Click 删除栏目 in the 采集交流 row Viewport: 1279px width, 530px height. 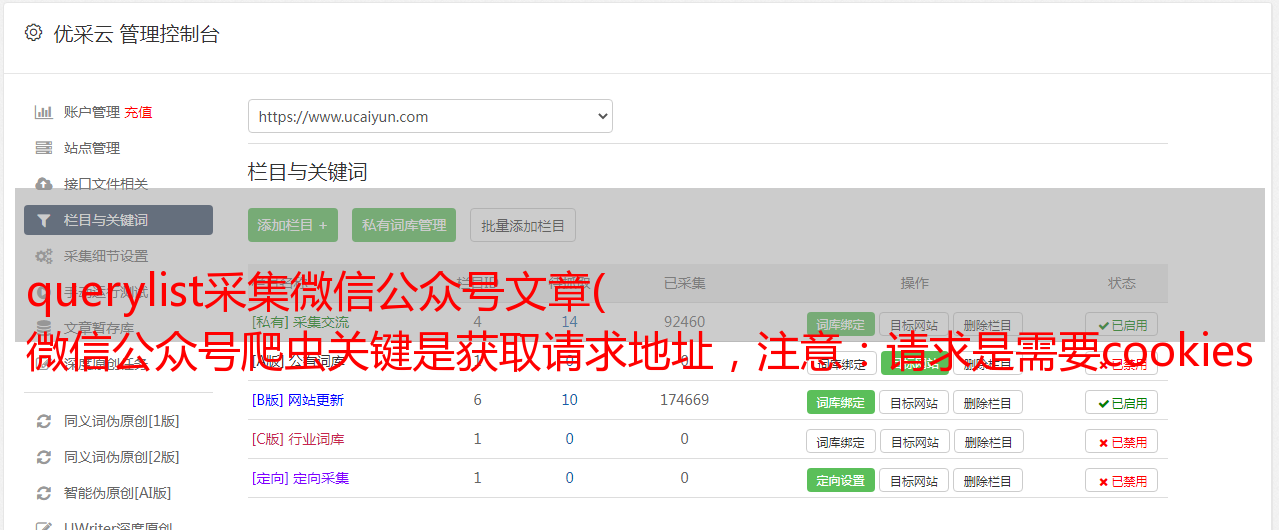click(x=988, y=325)
